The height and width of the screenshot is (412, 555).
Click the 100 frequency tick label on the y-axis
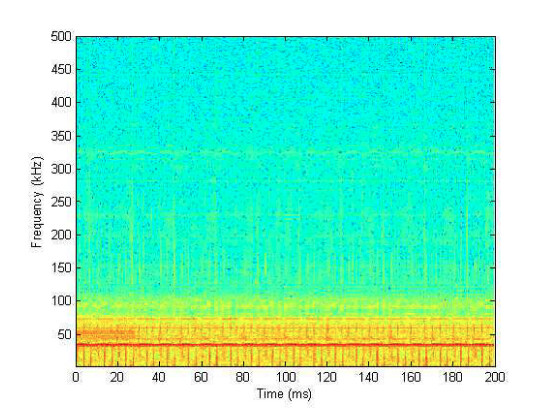[x=61, y=301]
